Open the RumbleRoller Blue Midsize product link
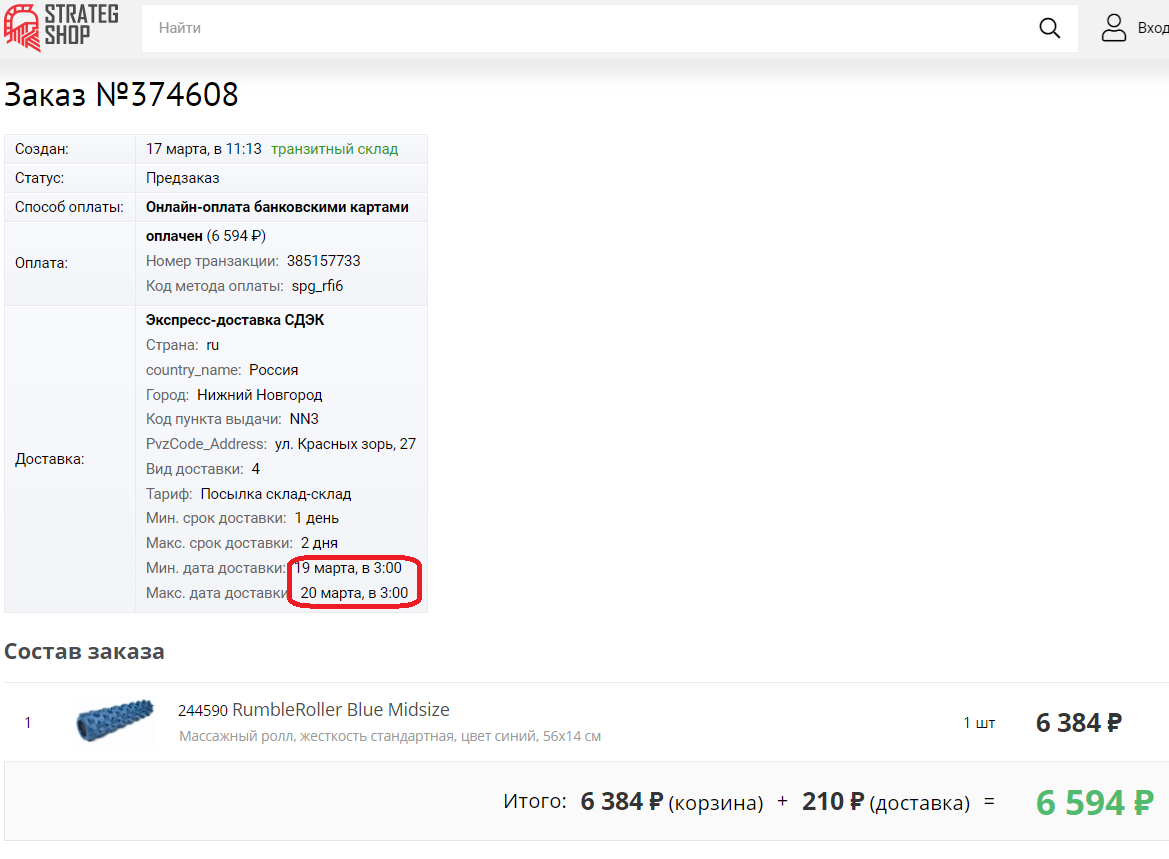1169x859 pixels. pos(341,709)
